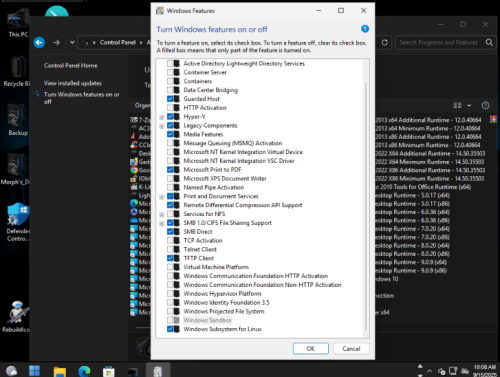Select Media Features row text

coord(203,134)
